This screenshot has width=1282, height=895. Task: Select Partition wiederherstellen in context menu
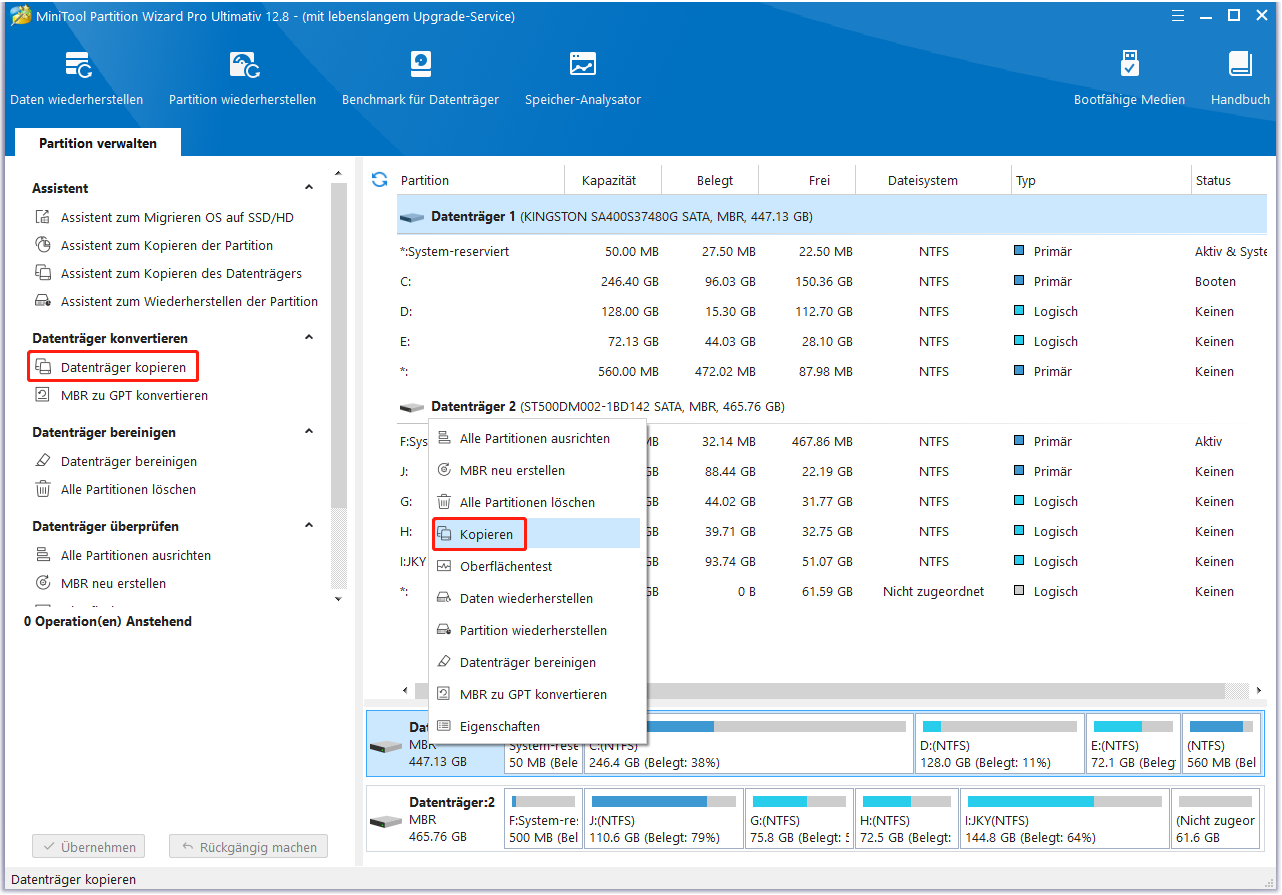(x=538, y=630)
